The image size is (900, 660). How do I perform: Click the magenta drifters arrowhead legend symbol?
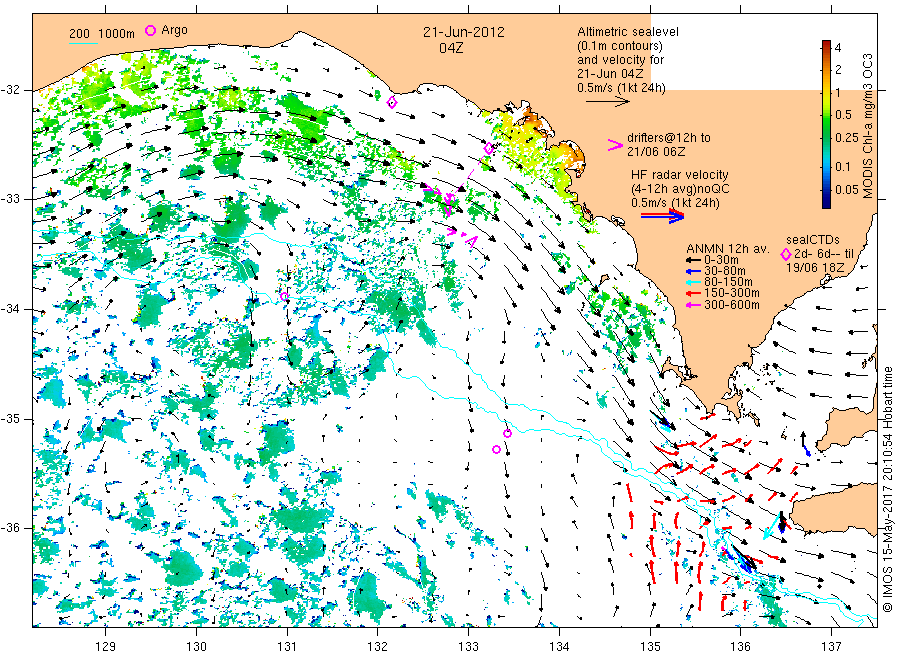615,145
